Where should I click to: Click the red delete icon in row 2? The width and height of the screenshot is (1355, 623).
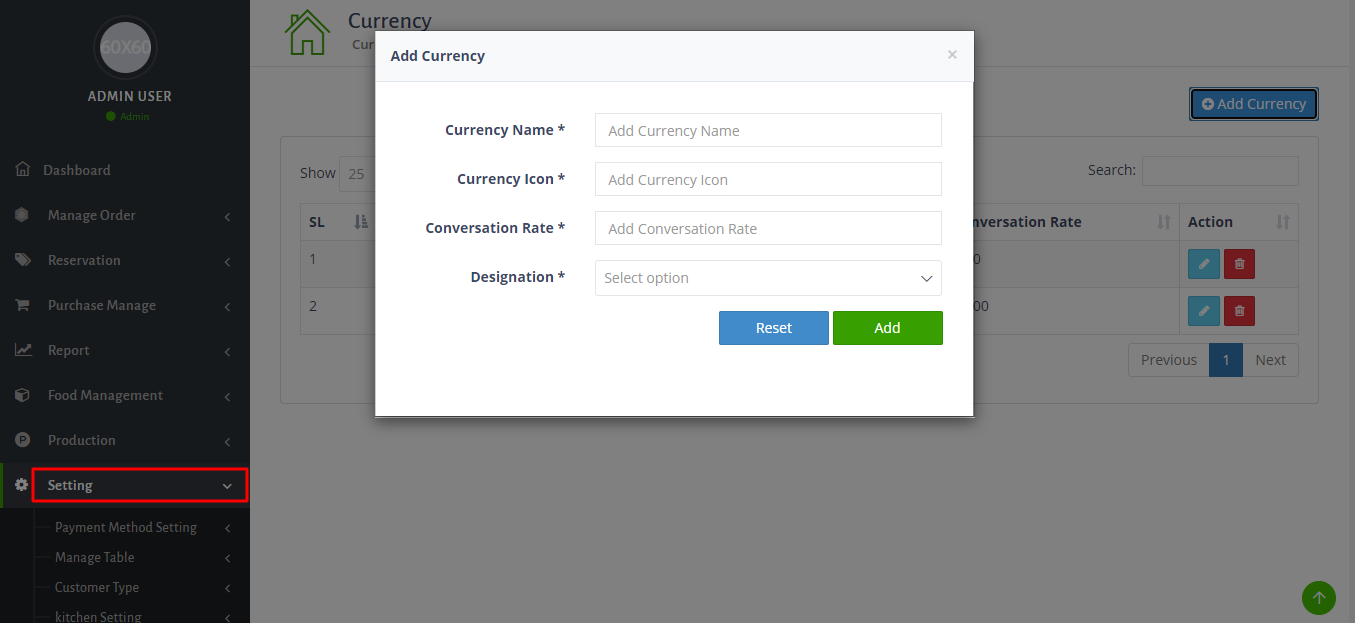[x=1239, y=311]
